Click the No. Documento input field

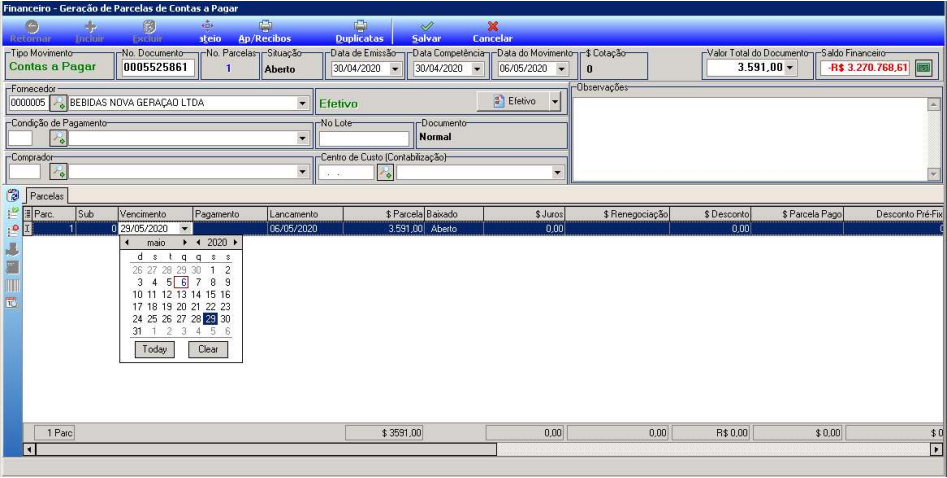159,68
